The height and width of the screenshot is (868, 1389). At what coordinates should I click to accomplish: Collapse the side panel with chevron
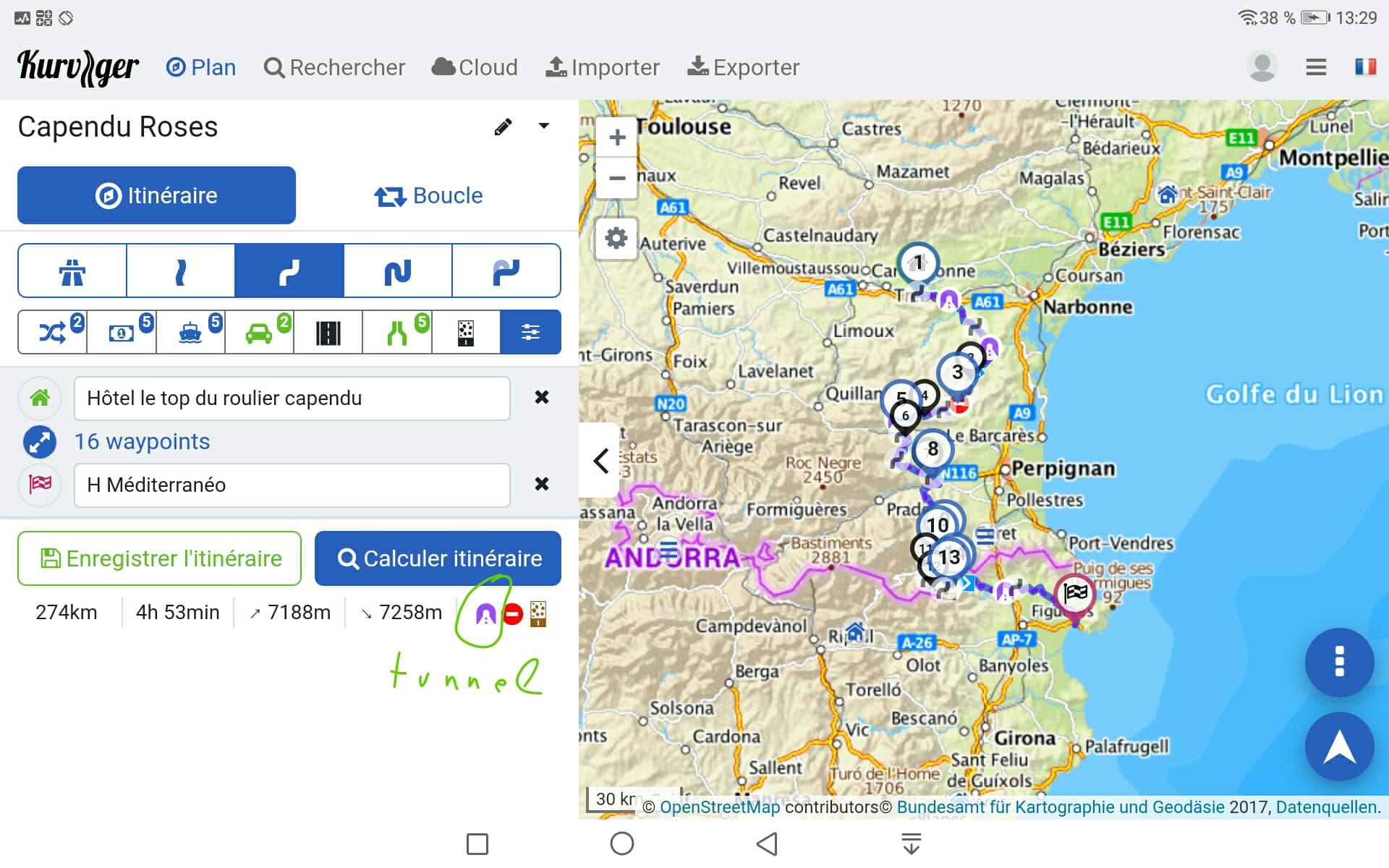[600, 460]
